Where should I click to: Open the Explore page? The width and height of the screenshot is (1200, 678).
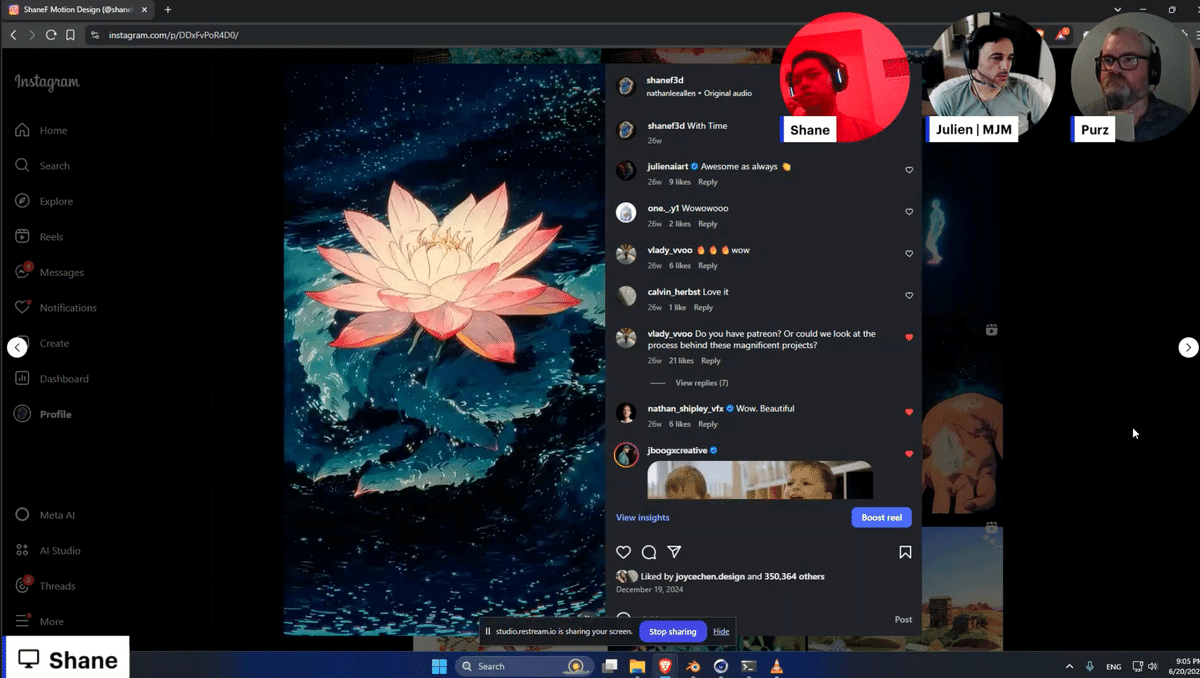point(44,201)
